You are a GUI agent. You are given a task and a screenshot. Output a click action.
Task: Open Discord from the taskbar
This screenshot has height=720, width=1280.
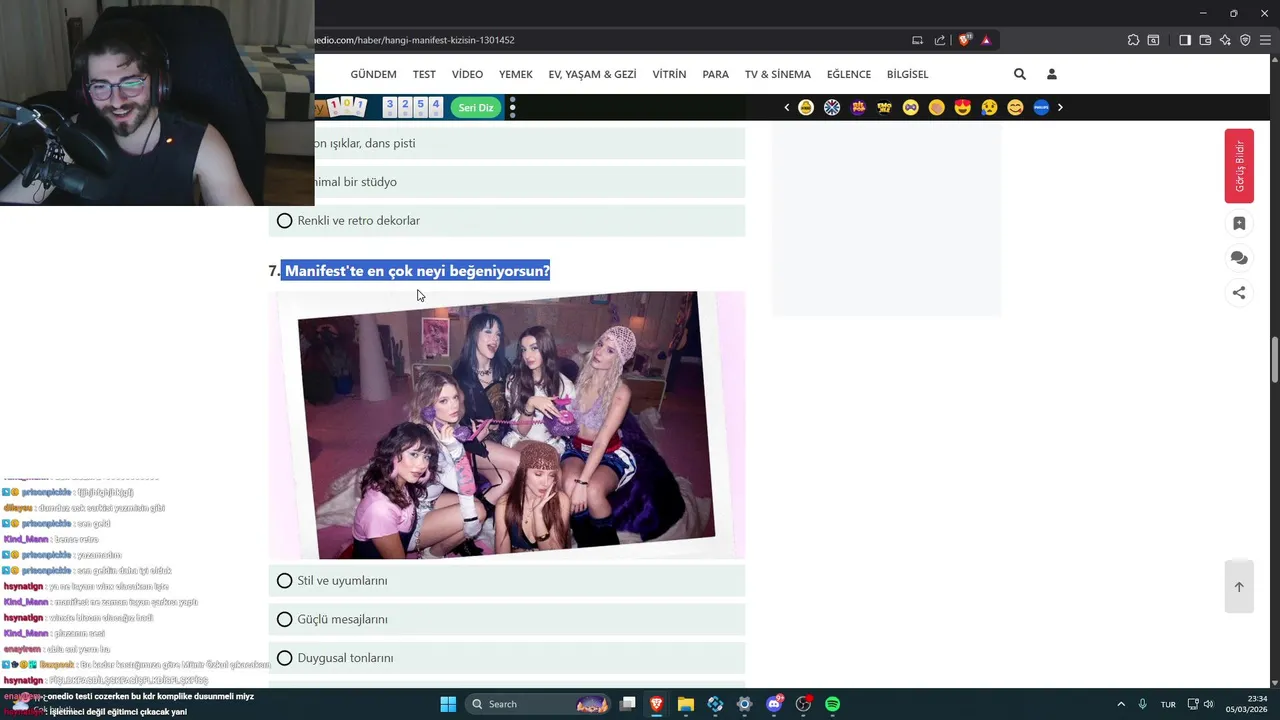point(774,704)
